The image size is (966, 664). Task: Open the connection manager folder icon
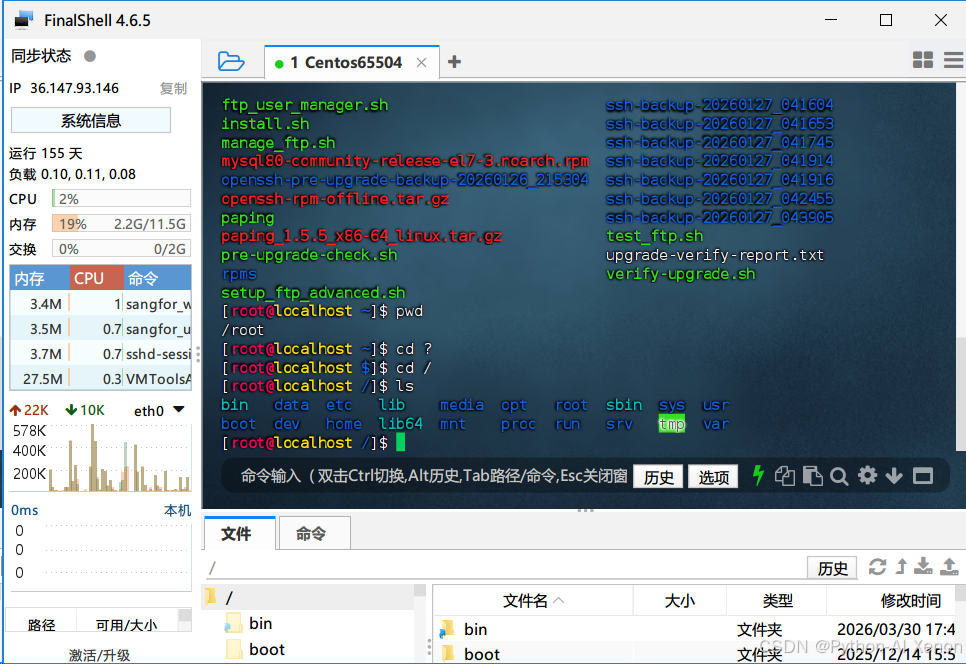[231, 62]
